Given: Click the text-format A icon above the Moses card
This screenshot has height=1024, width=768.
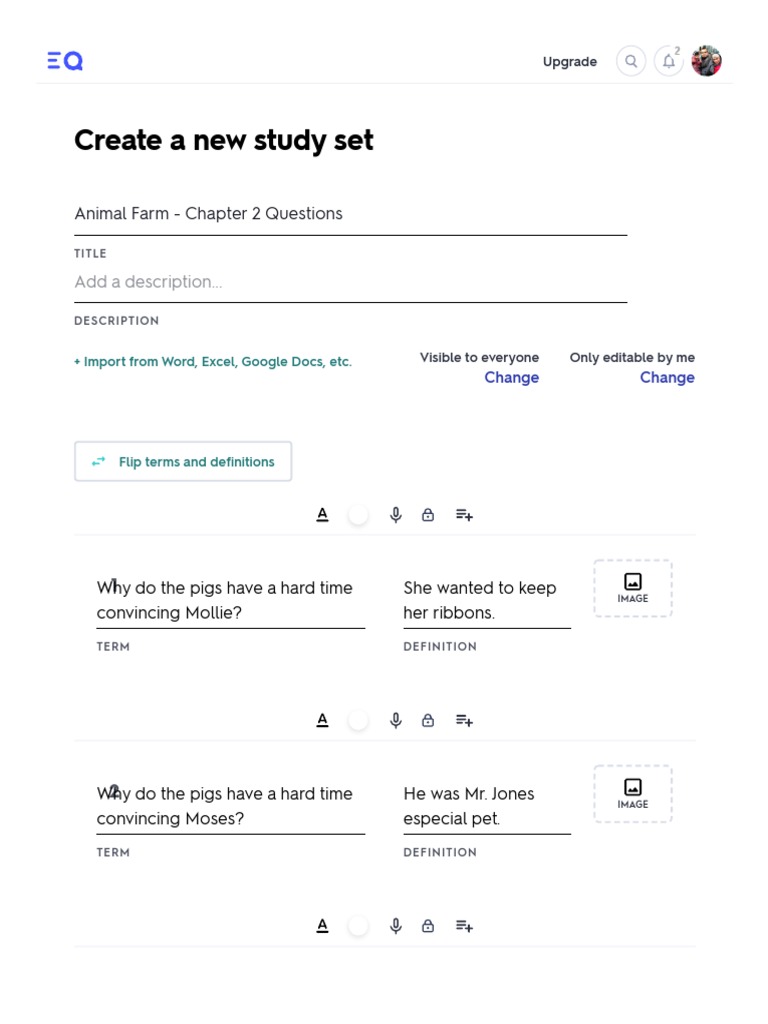Looking at the screenshot, I should pyautogui.click(x=322, y=720).
